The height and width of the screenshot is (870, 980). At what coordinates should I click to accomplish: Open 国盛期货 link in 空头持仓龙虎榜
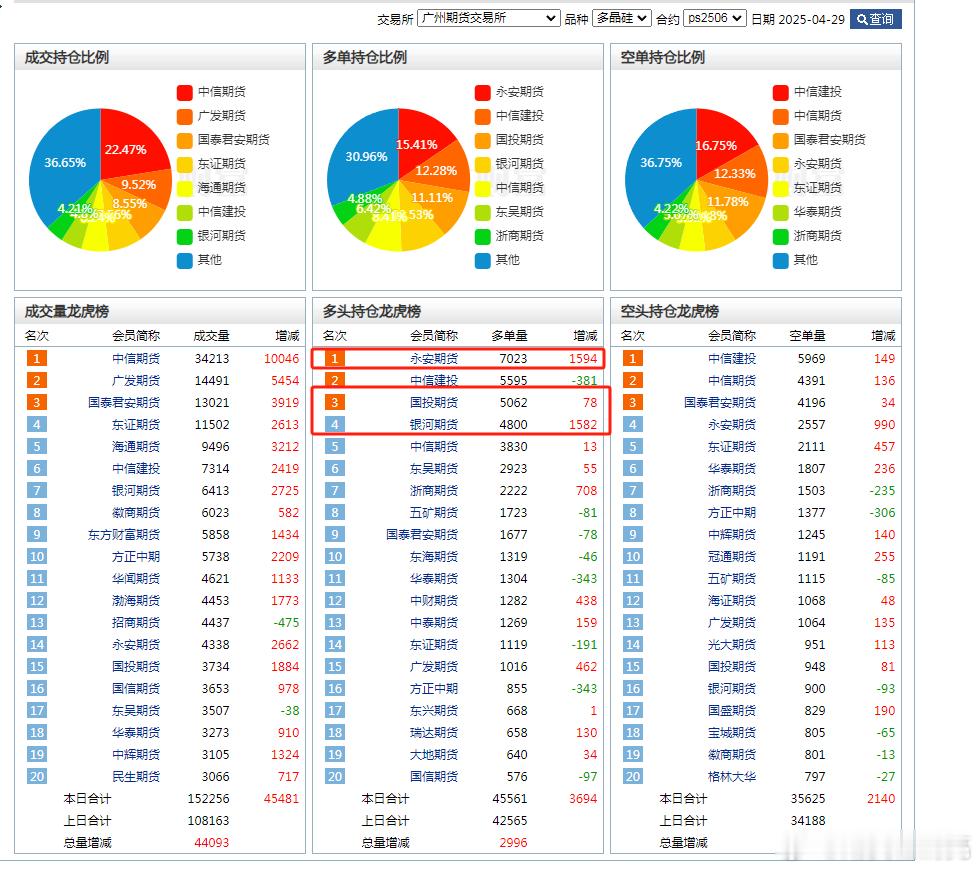pos(732,711)
